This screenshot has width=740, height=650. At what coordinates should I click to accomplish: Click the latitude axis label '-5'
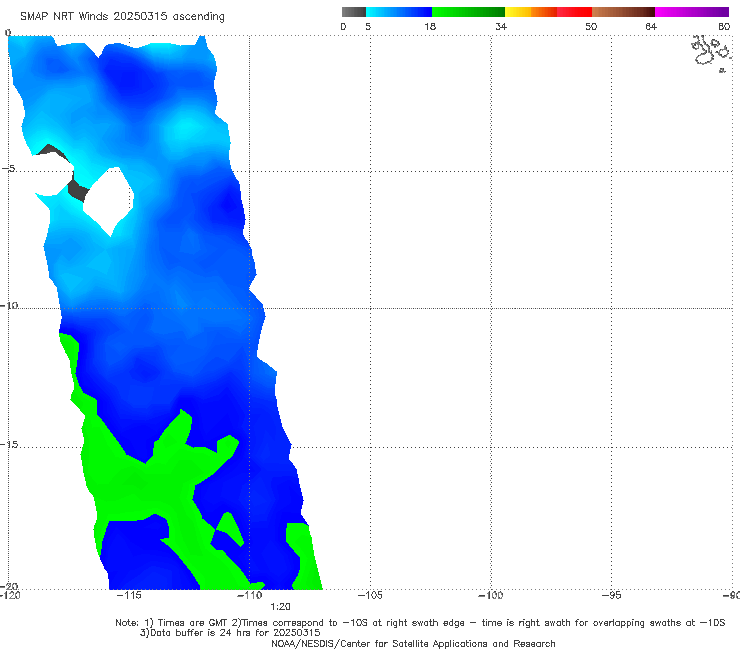[9, 169]
